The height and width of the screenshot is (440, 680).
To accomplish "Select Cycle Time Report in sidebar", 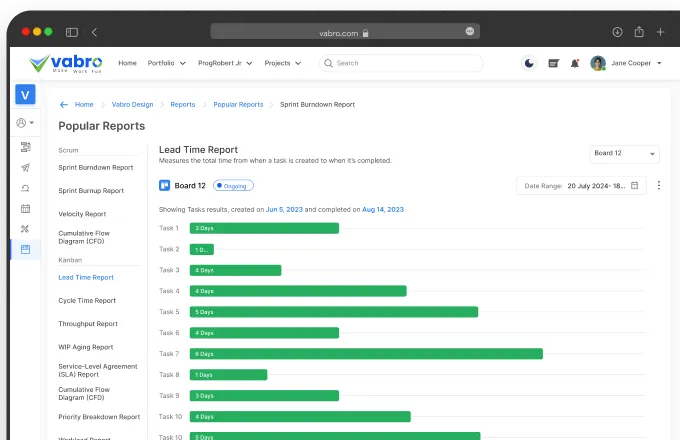I will 87,300.
